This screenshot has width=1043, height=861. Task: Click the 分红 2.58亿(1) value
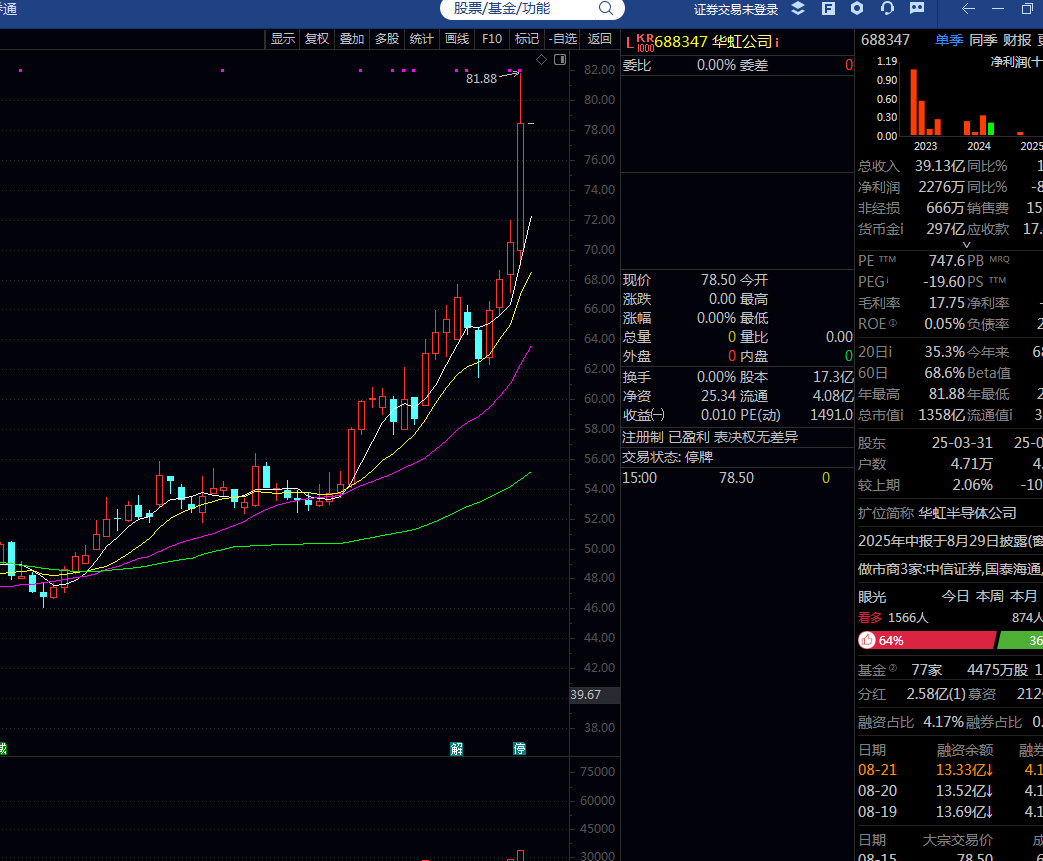pyautogui.click(x=937, y=694)
